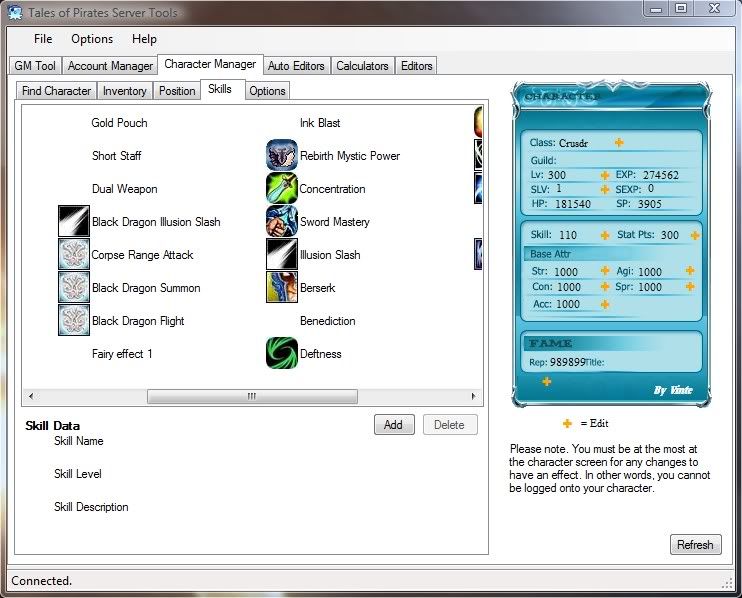Select the Black Dragon Illusion Slash skill icon
742x598 pixels.
click(x=75, y=221)
